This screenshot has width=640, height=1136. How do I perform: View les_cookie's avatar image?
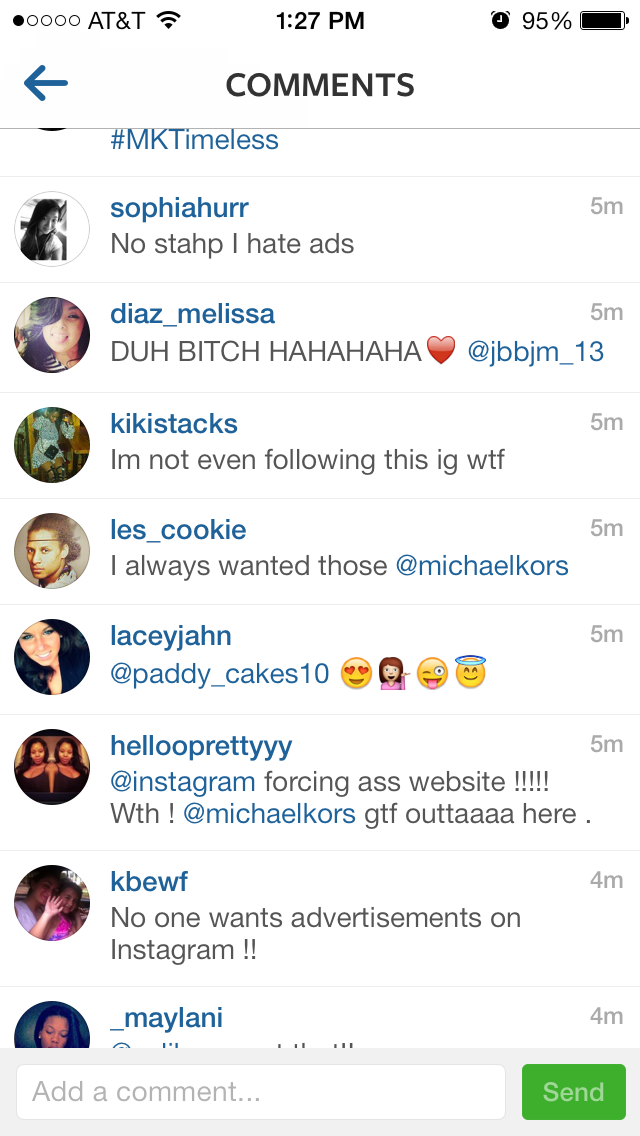[x=52, y=551]
